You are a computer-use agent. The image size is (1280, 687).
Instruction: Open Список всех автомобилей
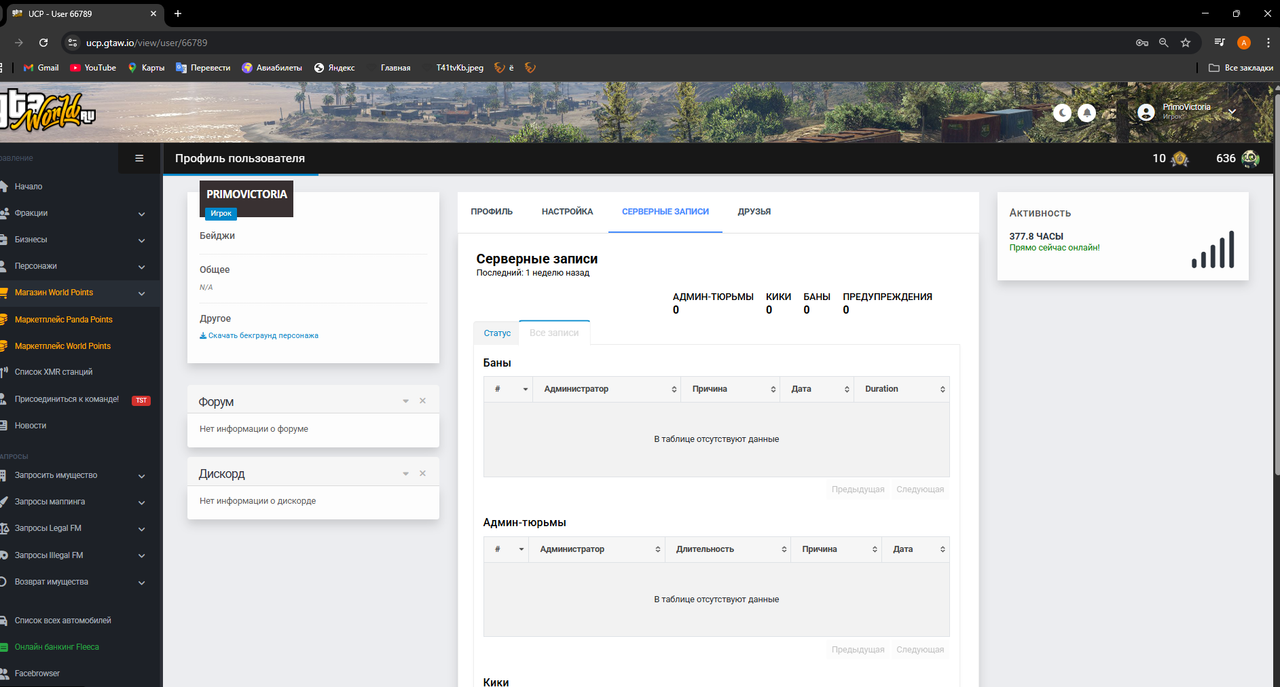click(62, 621)
